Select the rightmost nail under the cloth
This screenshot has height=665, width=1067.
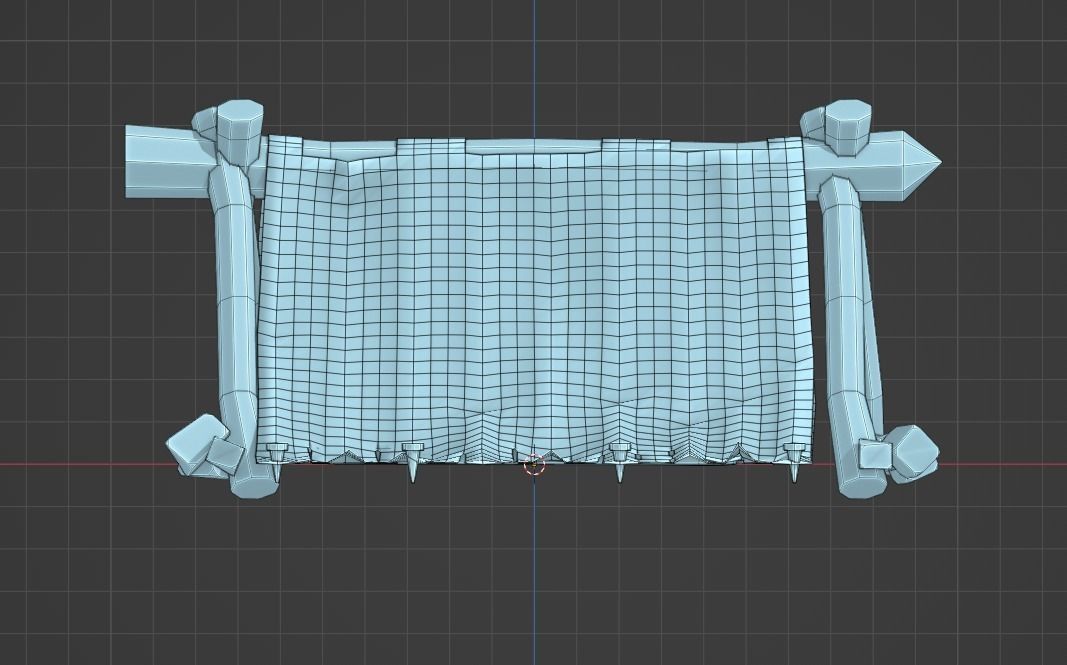tap(795, 462)
